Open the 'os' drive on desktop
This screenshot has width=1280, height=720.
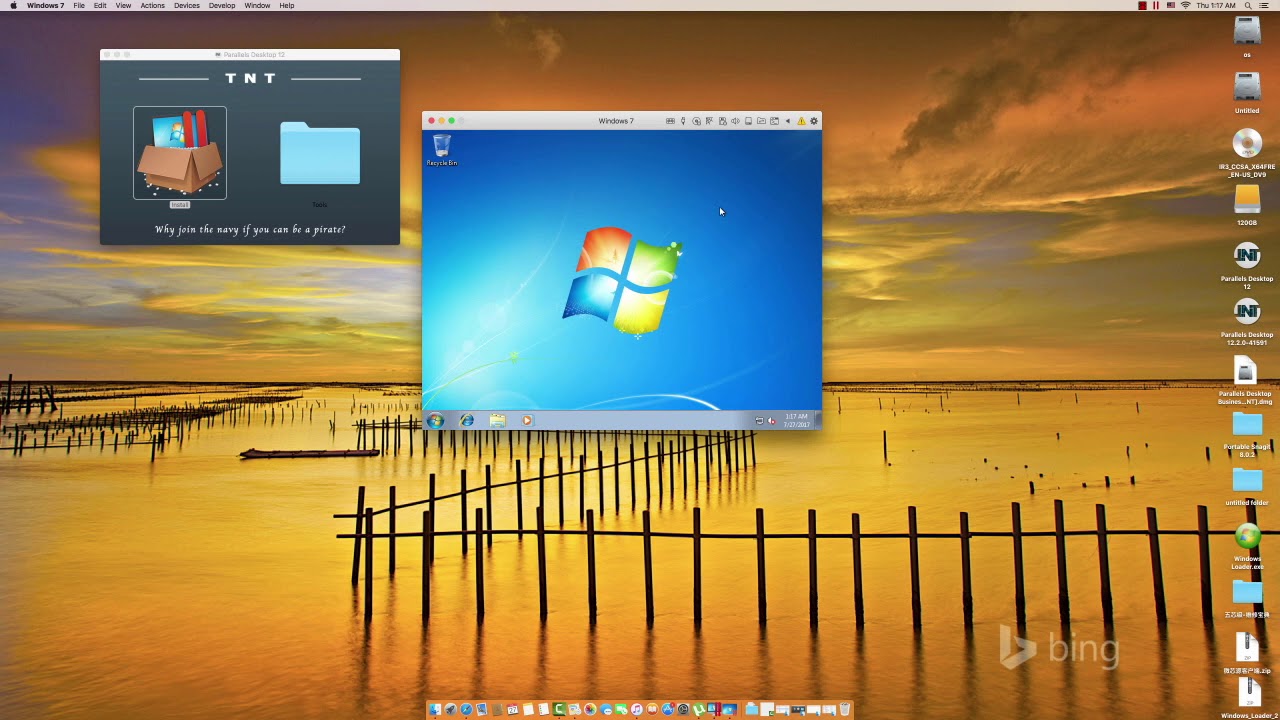tap(1247, 32)
